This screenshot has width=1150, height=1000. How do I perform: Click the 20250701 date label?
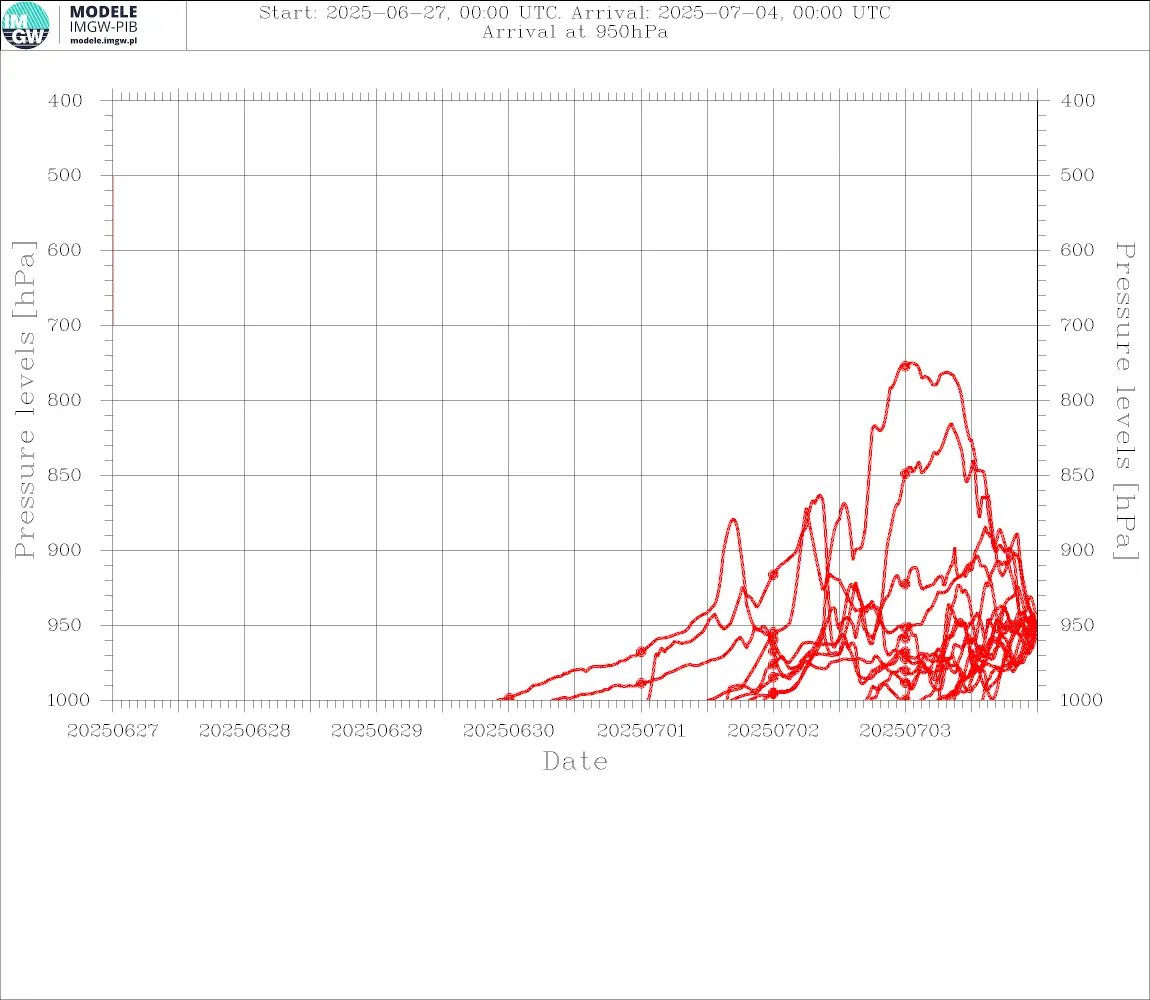[x=641, y=731]
